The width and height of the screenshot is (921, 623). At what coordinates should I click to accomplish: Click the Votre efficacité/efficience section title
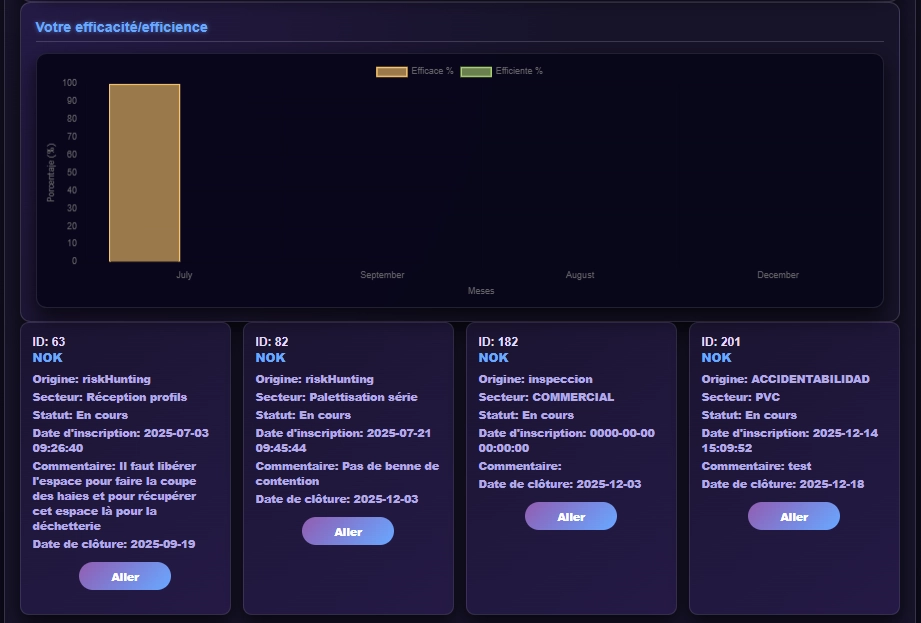(x=121, y=28)
